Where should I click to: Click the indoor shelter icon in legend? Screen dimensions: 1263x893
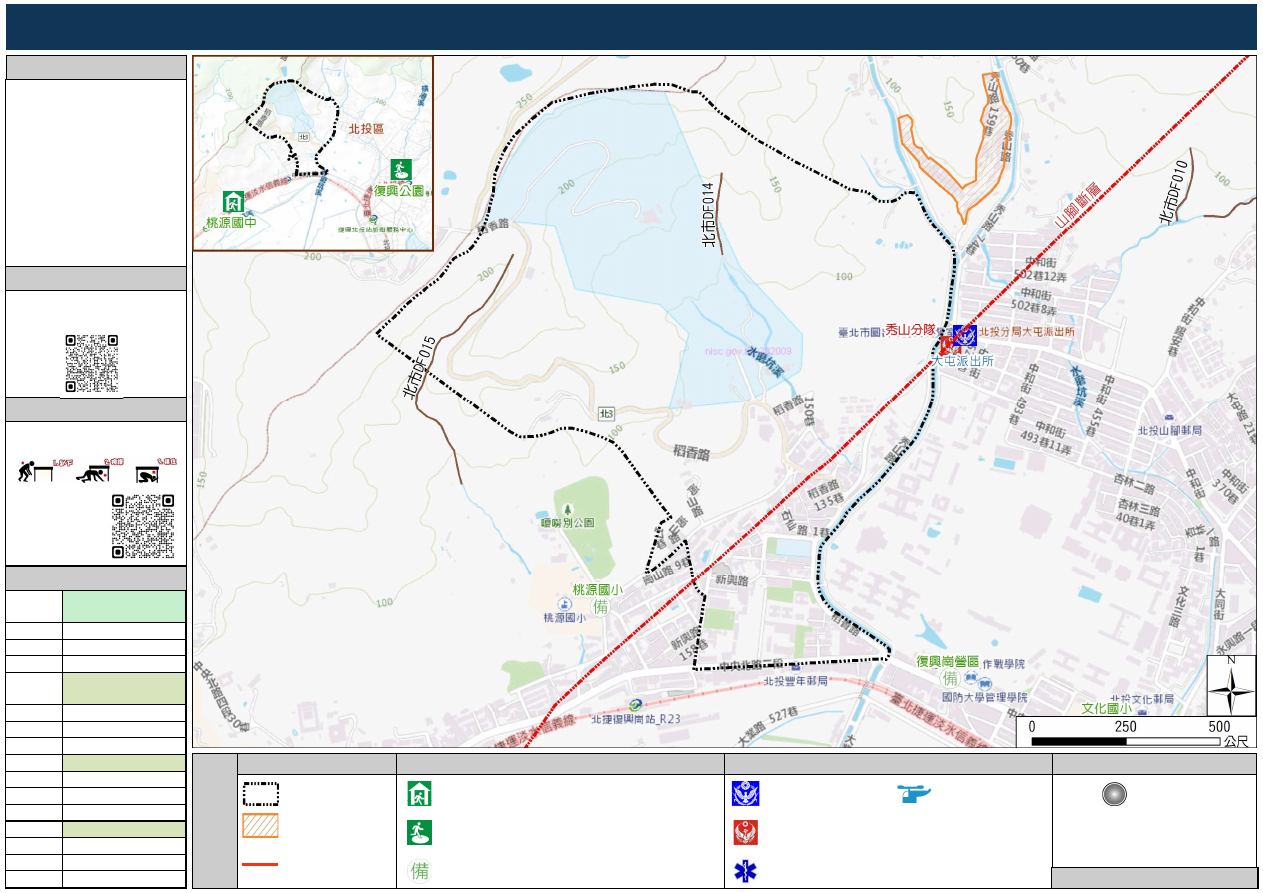coord(419,796)
